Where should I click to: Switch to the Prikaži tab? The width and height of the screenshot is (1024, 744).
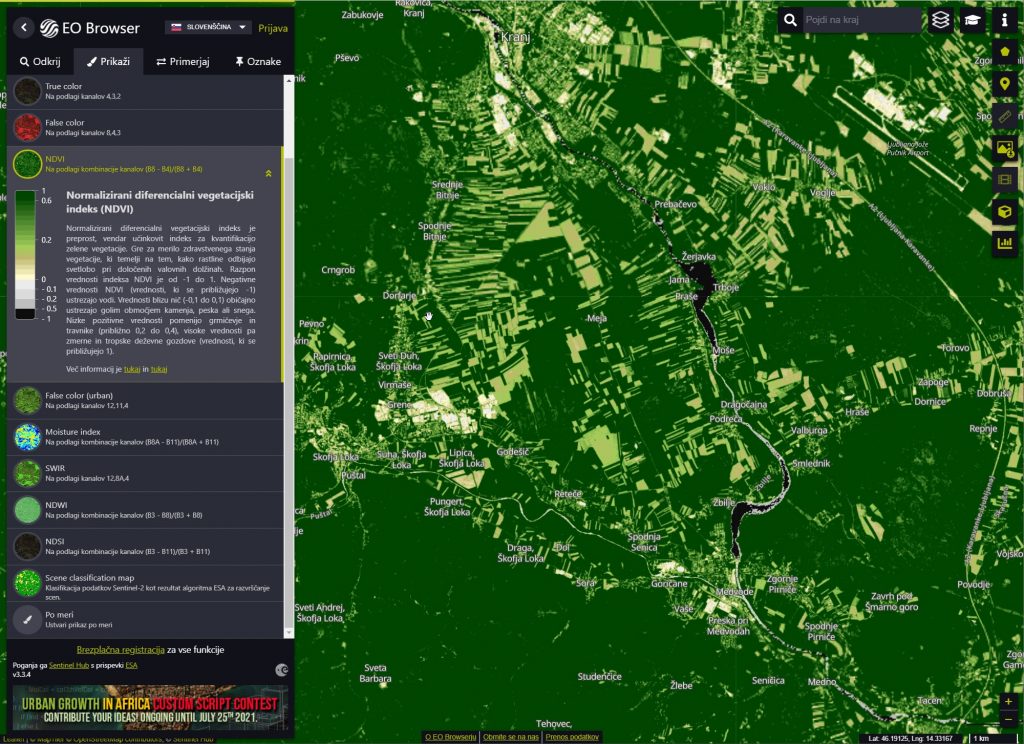pos(108,61)
